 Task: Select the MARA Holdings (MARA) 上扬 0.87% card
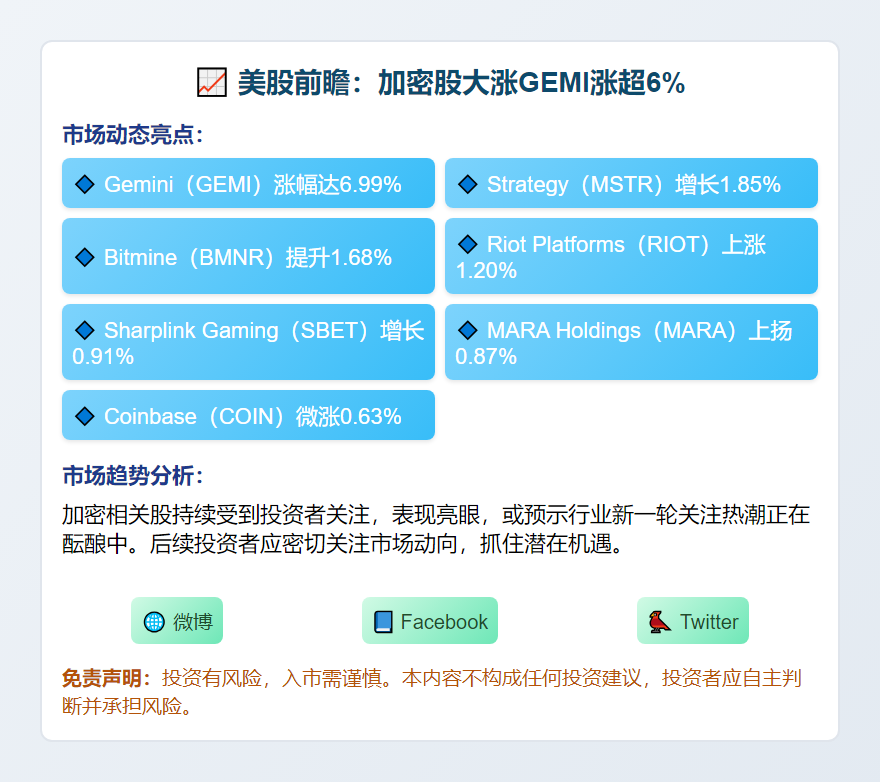[631, 342]
